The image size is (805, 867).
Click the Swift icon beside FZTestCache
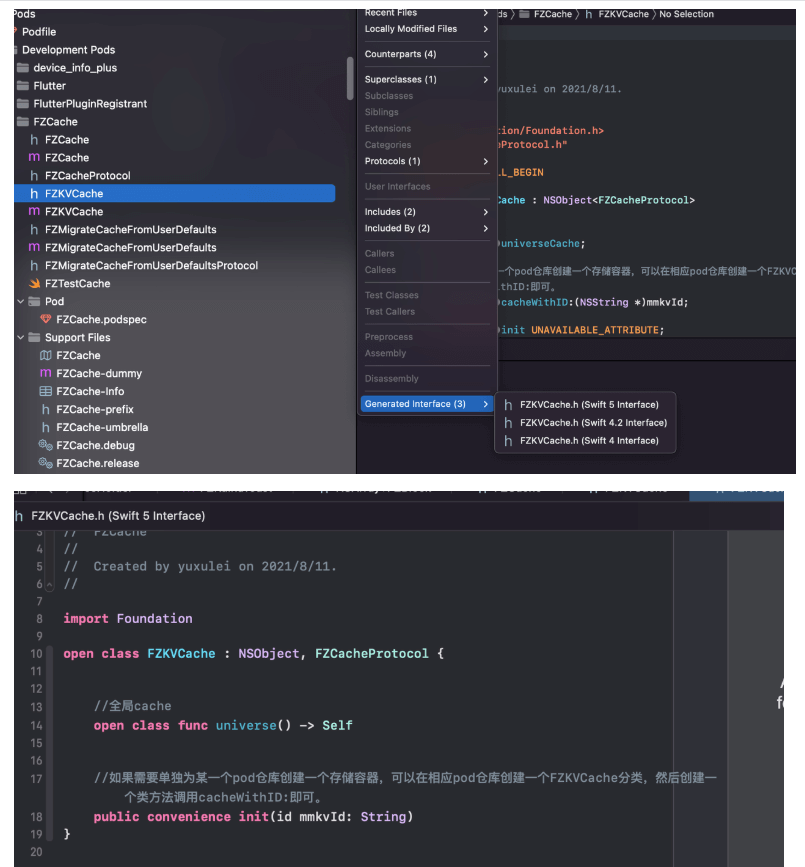click(34, 284)
